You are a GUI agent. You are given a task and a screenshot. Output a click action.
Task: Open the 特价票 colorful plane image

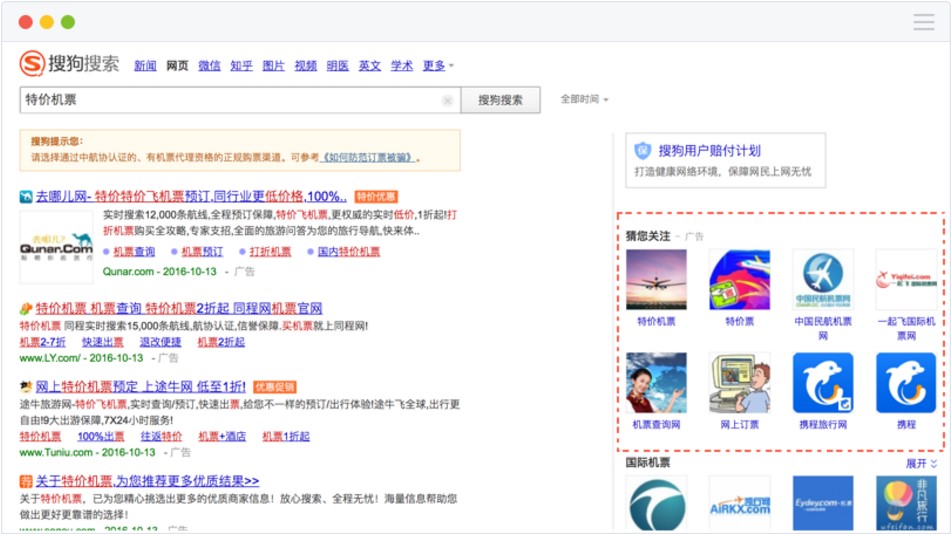[739, 280]
